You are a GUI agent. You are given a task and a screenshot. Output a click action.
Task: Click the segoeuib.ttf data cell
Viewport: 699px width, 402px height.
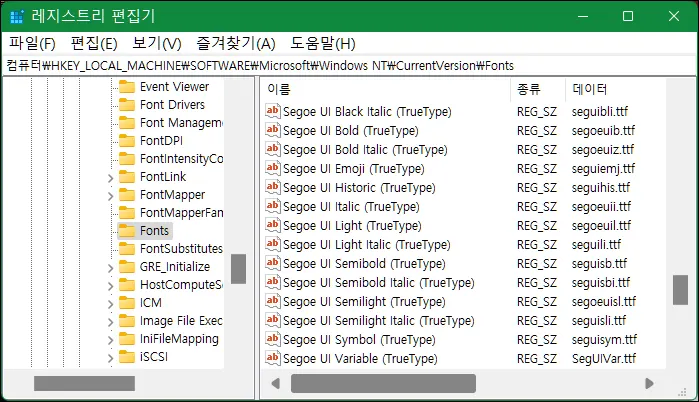pos(603,131)
